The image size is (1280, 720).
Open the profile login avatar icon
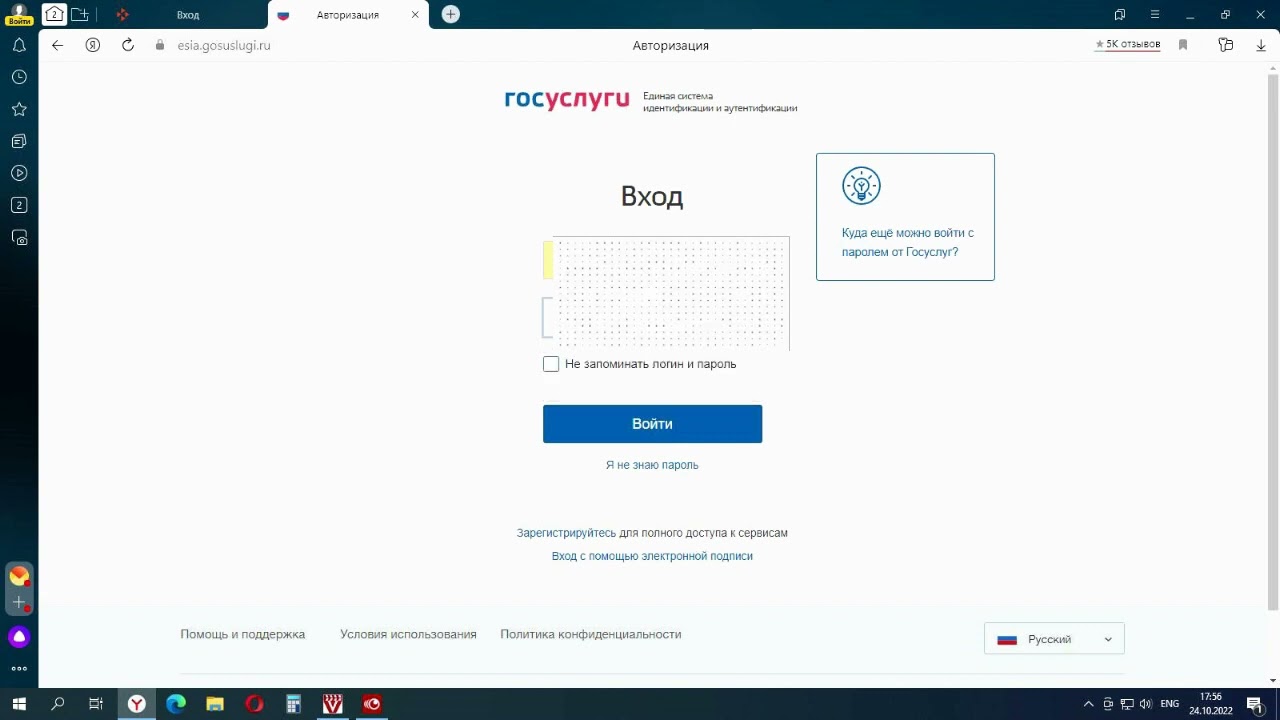(18, 13)
